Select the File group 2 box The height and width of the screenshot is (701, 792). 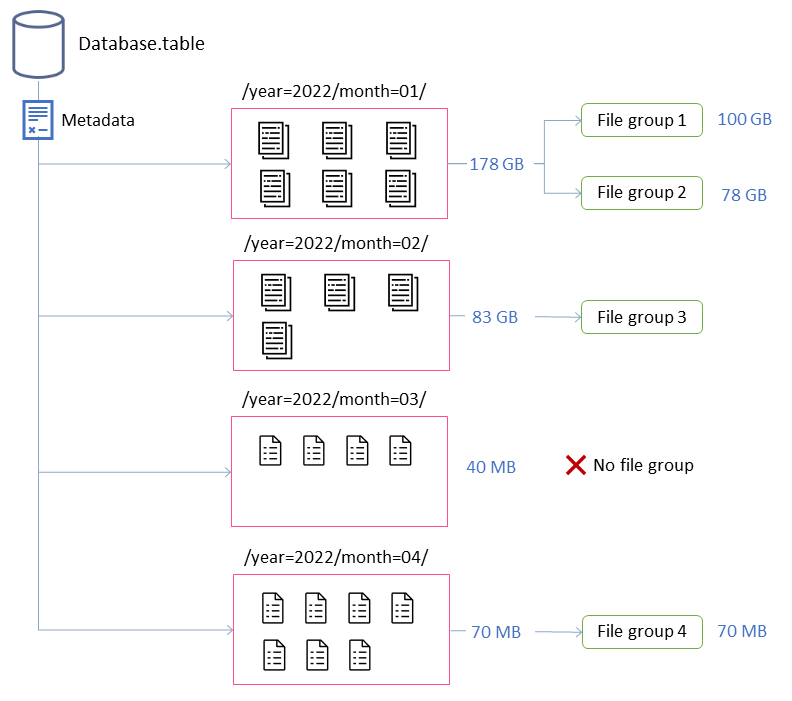(642, 192)
